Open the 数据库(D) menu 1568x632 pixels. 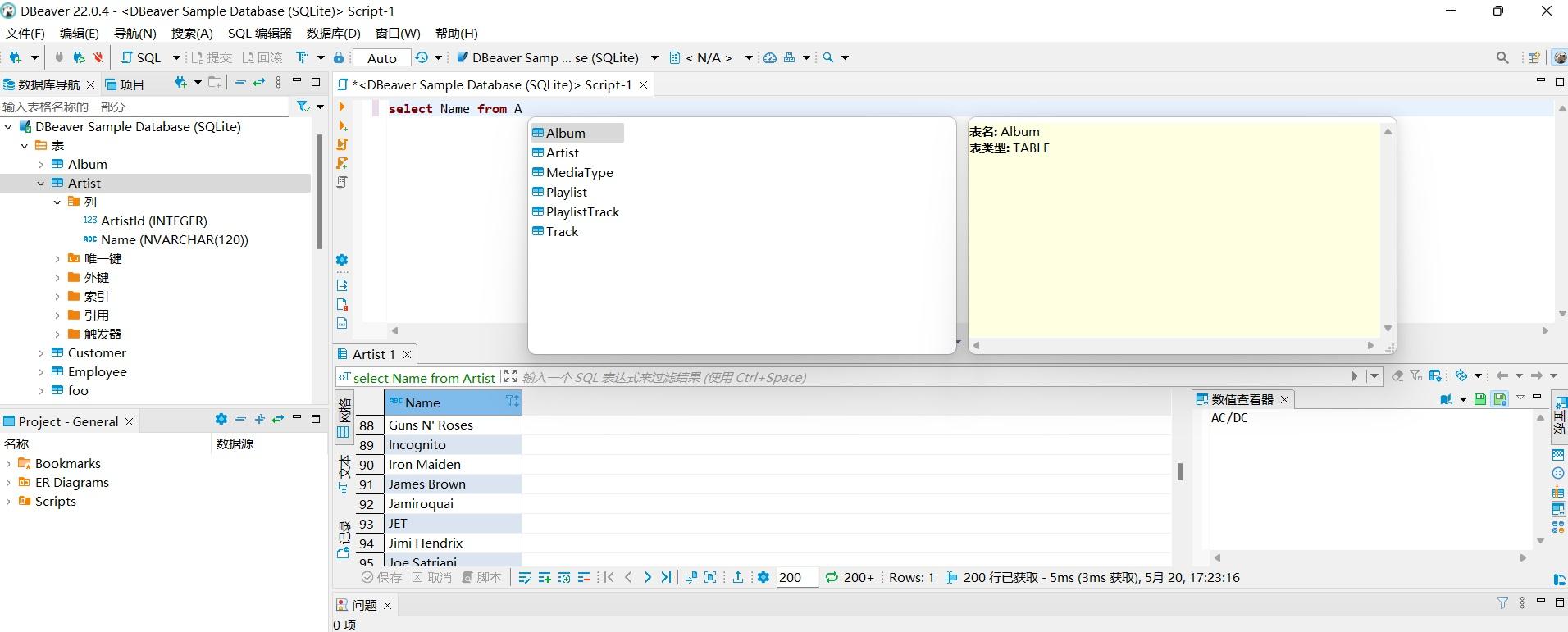click(x=333, y=33)
